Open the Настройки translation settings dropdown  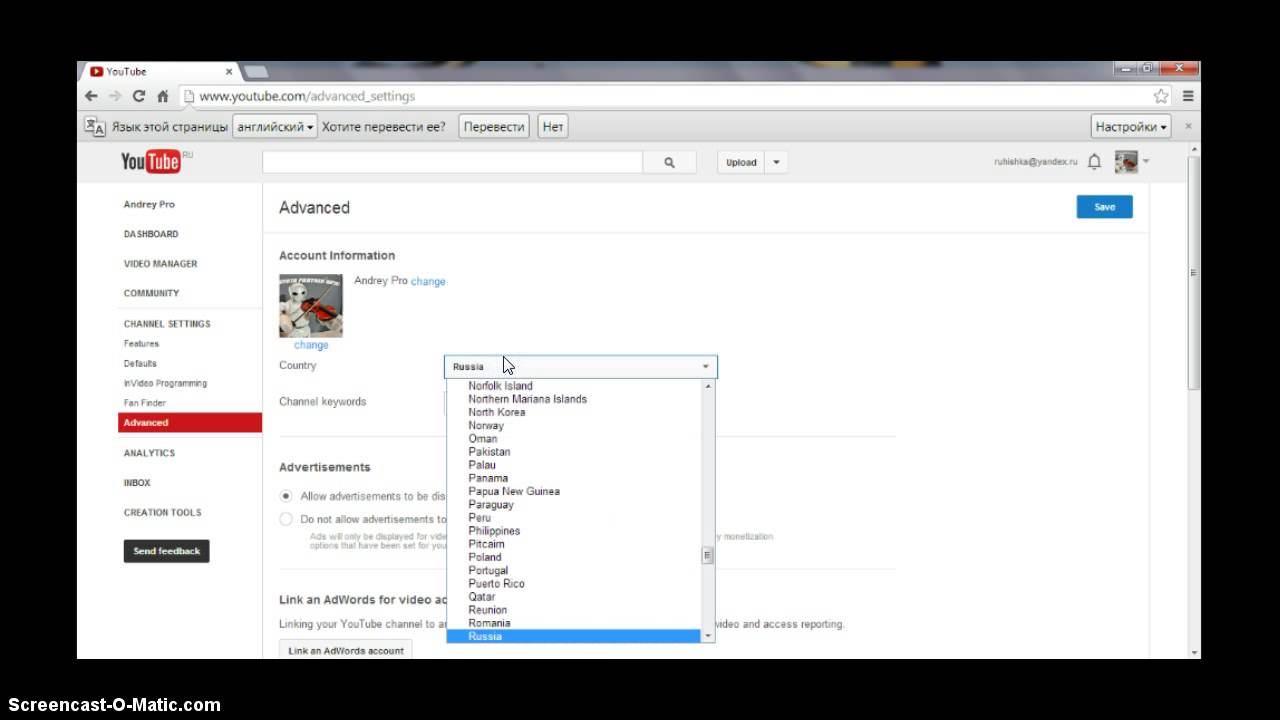click(1131, 127)
